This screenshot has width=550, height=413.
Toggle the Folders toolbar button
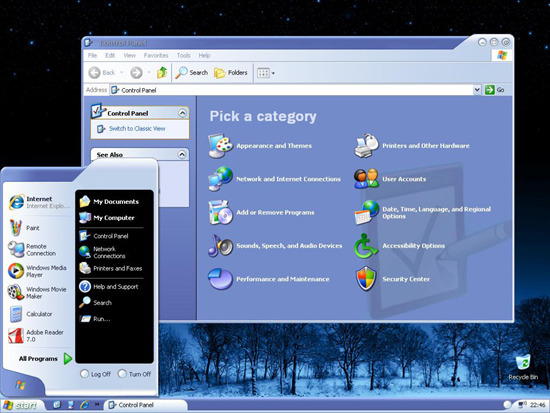tap(231, 73)
